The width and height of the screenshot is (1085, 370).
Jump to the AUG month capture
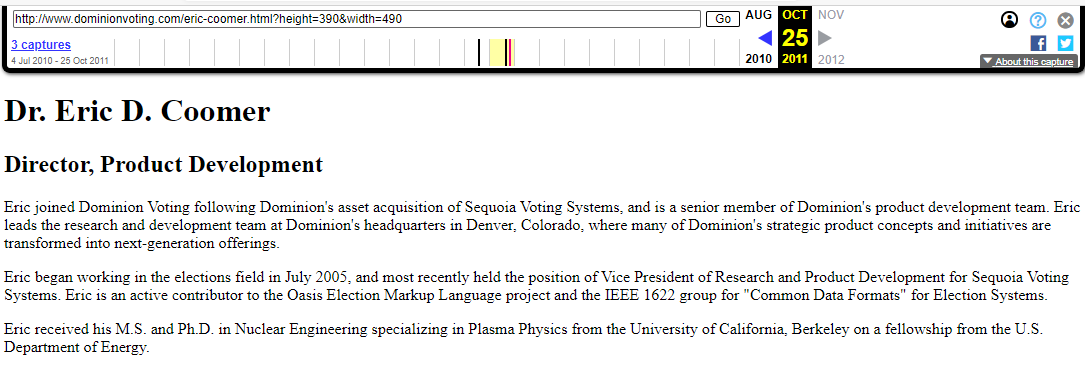click(x=758, y=15)
